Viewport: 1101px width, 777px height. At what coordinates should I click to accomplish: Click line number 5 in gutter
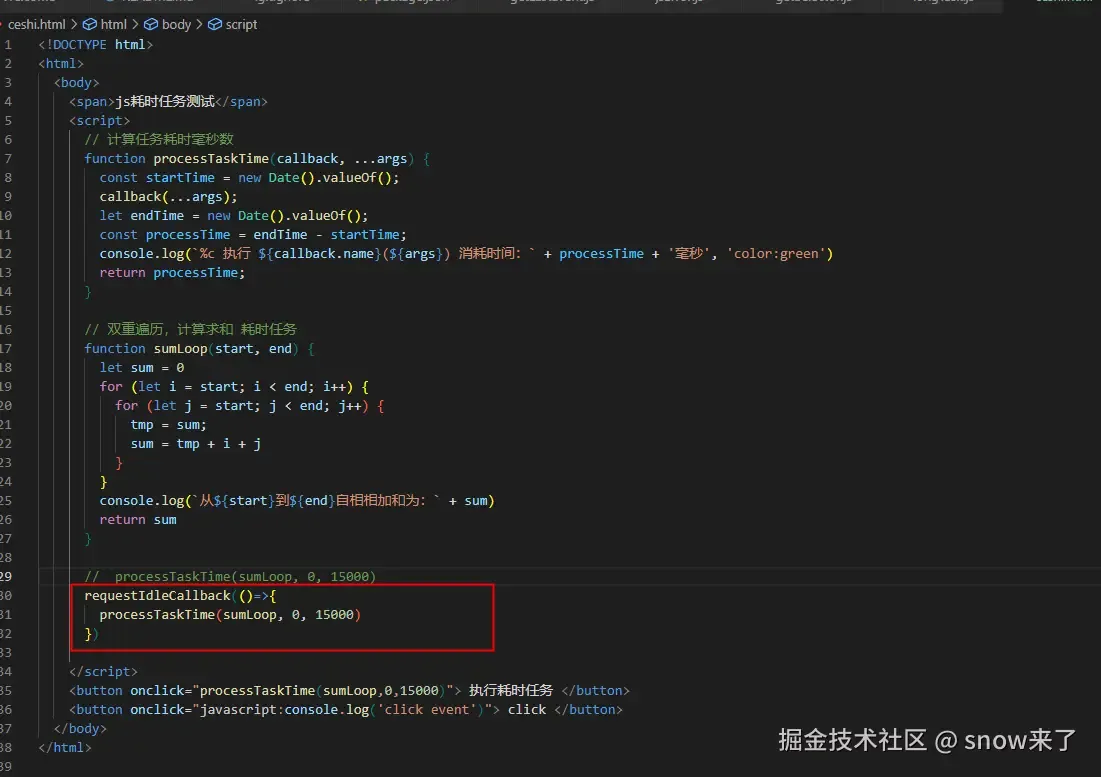(8, 121)
